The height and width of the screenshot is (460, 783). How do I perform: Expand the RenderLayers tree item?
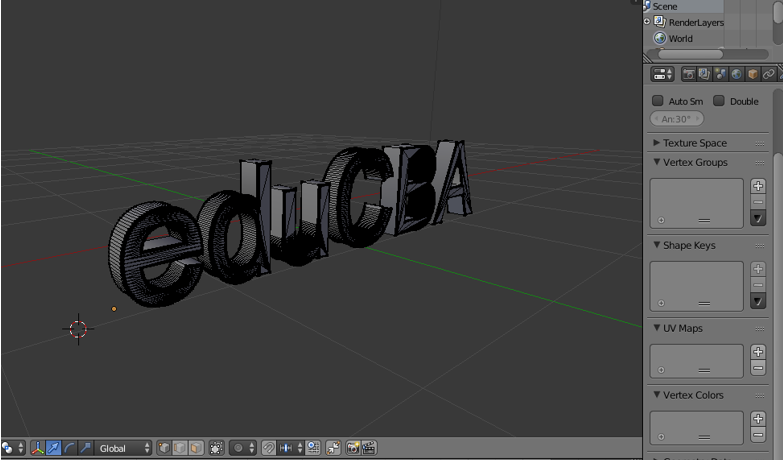point(647,21)
